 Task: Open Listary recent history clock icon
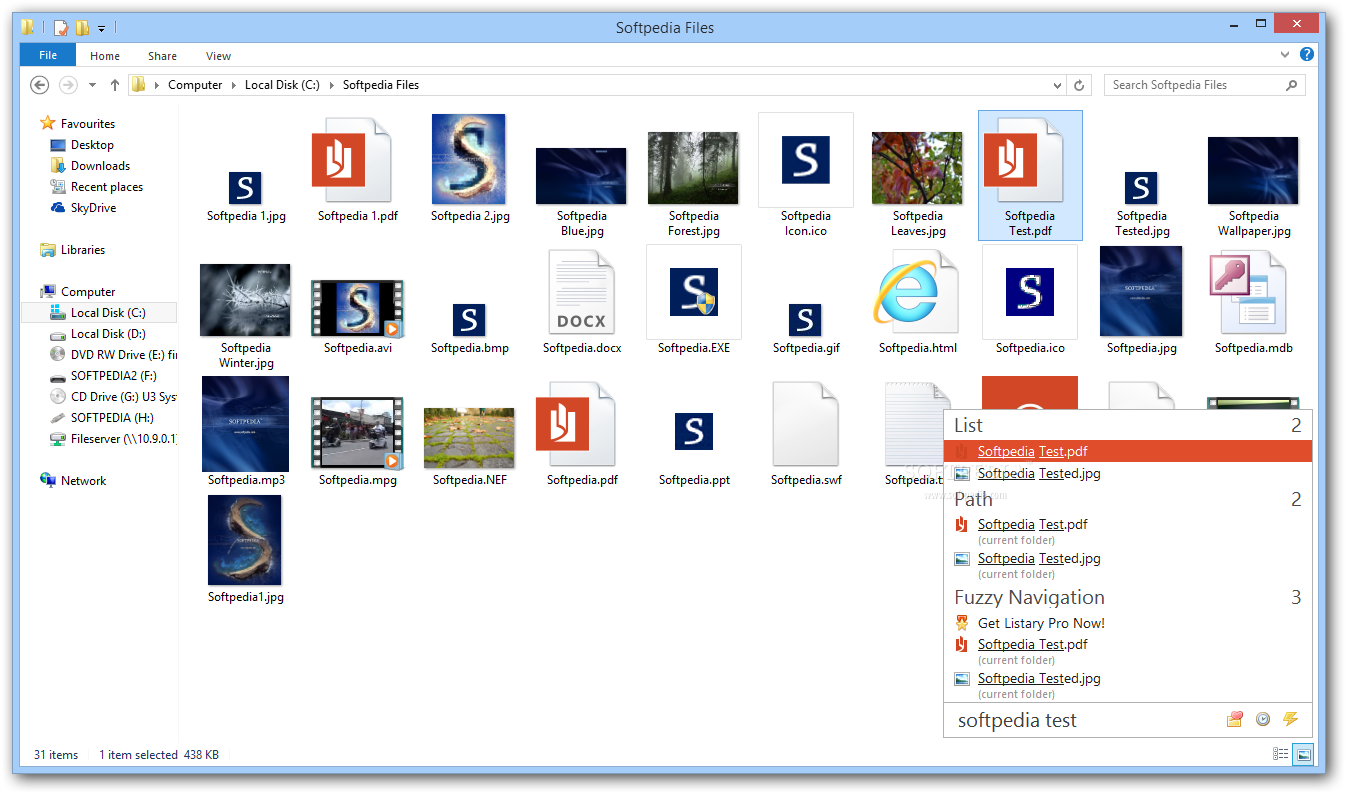coord(1263,719)
